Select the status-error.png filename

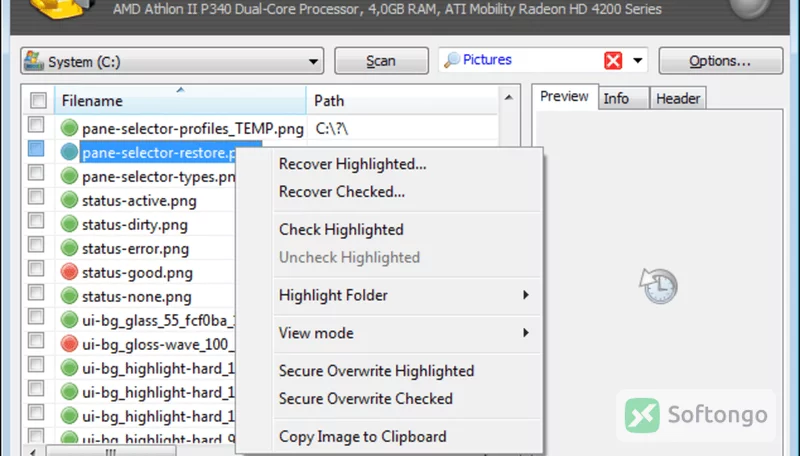(x=135, y=248)
